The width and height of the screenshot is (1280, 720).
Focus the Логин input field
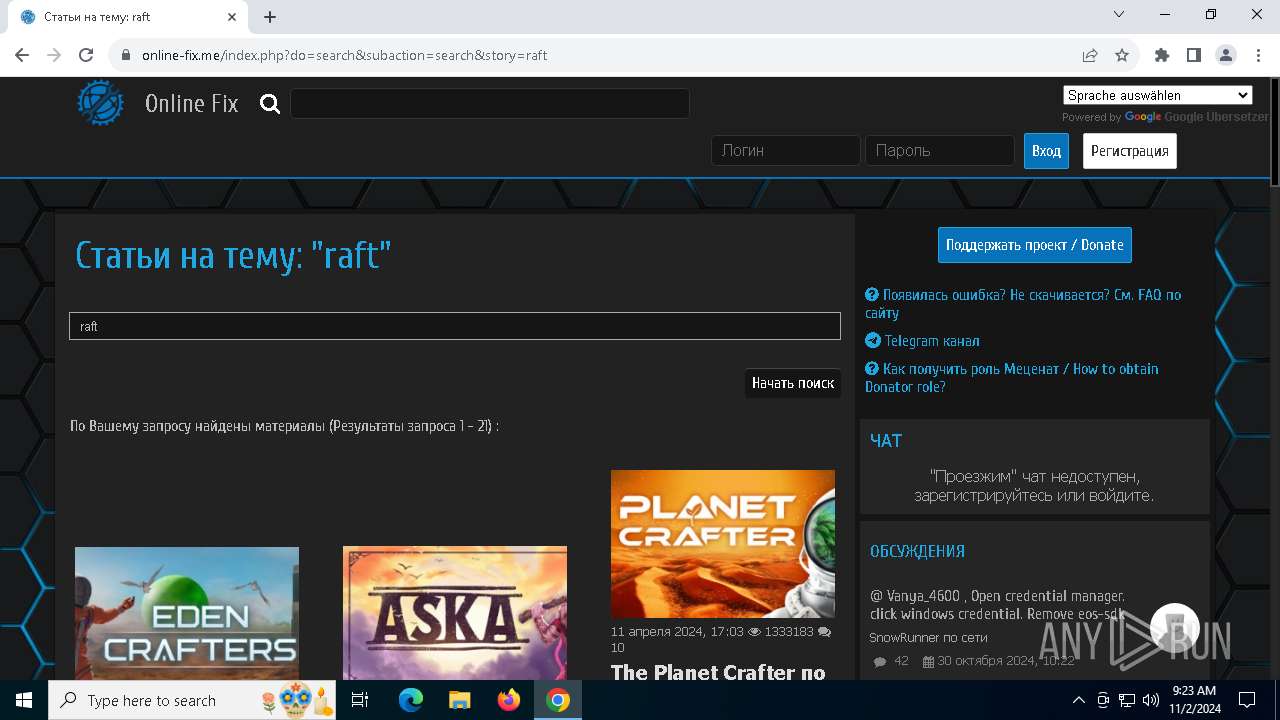(786, 150)
